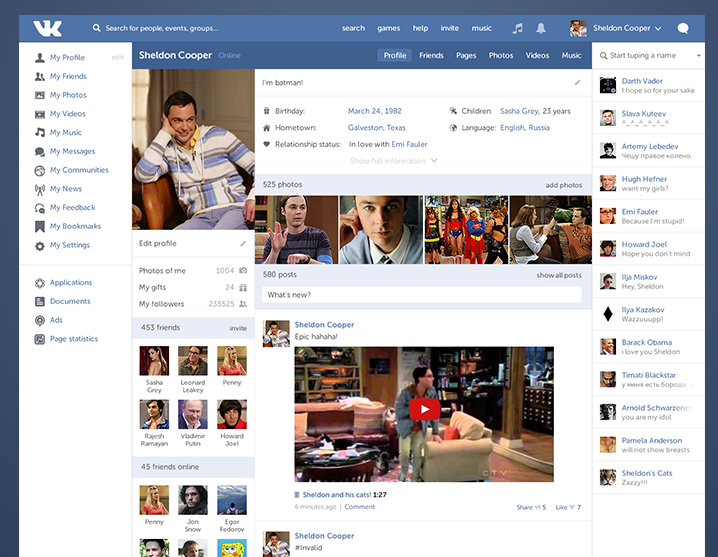718x557 pixels.
Task: Share the Sheldon and his cats post
Action: tap(531, 507)
